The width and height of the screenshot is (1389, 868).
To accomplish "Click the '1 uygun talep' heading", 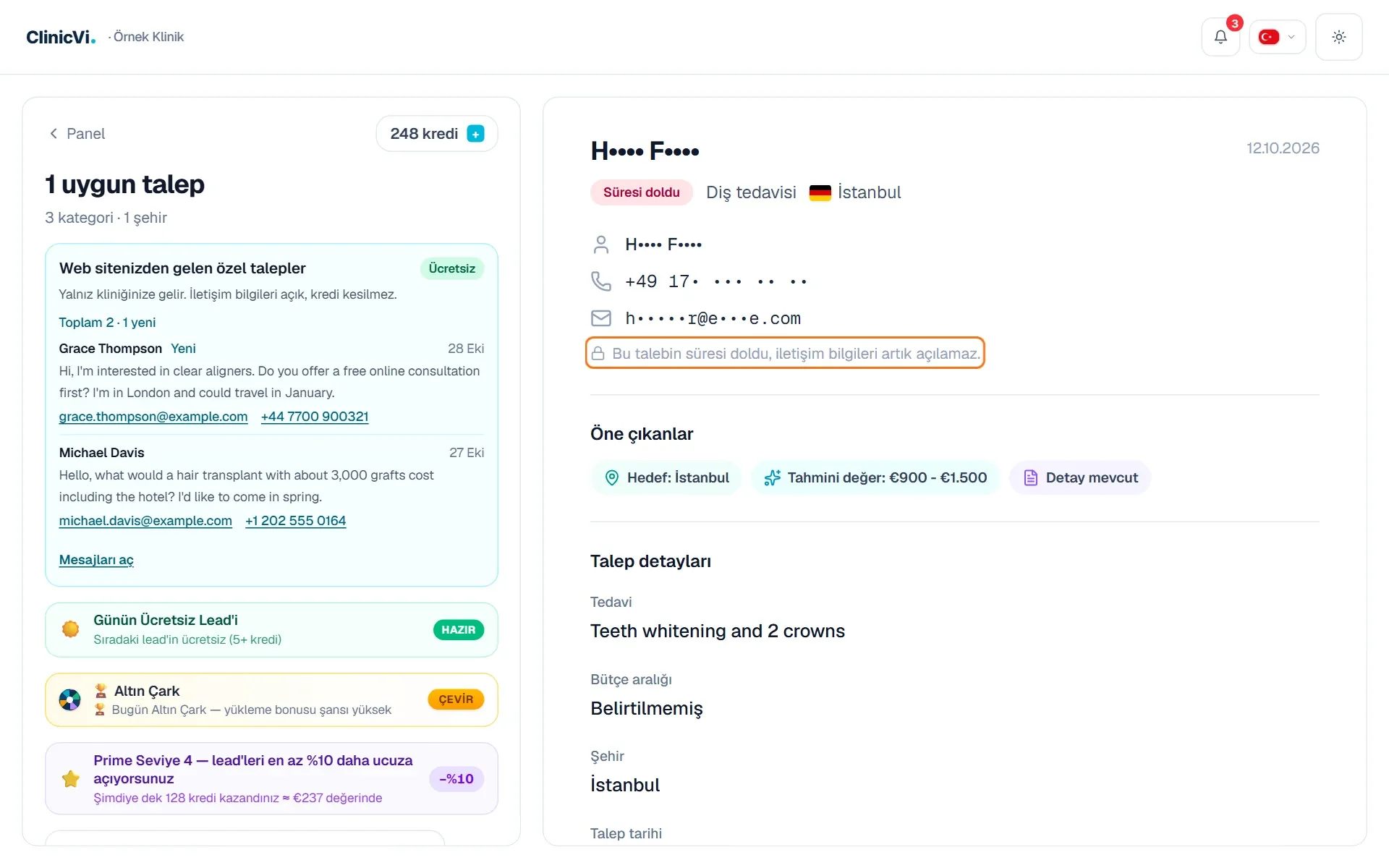I will 124,184.
